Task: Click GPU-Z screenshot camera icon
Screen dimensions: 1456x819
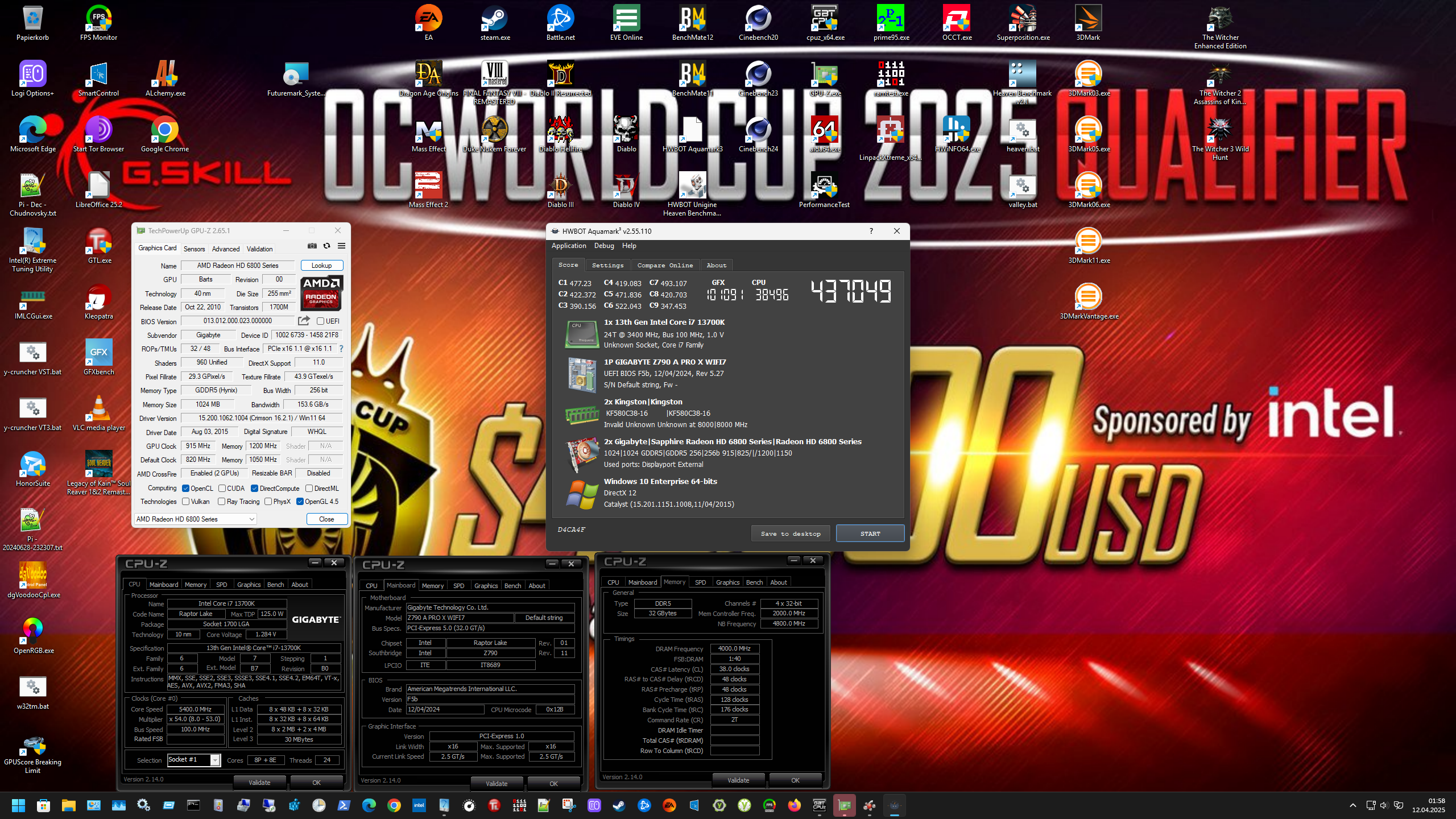Action: (312, 246)
